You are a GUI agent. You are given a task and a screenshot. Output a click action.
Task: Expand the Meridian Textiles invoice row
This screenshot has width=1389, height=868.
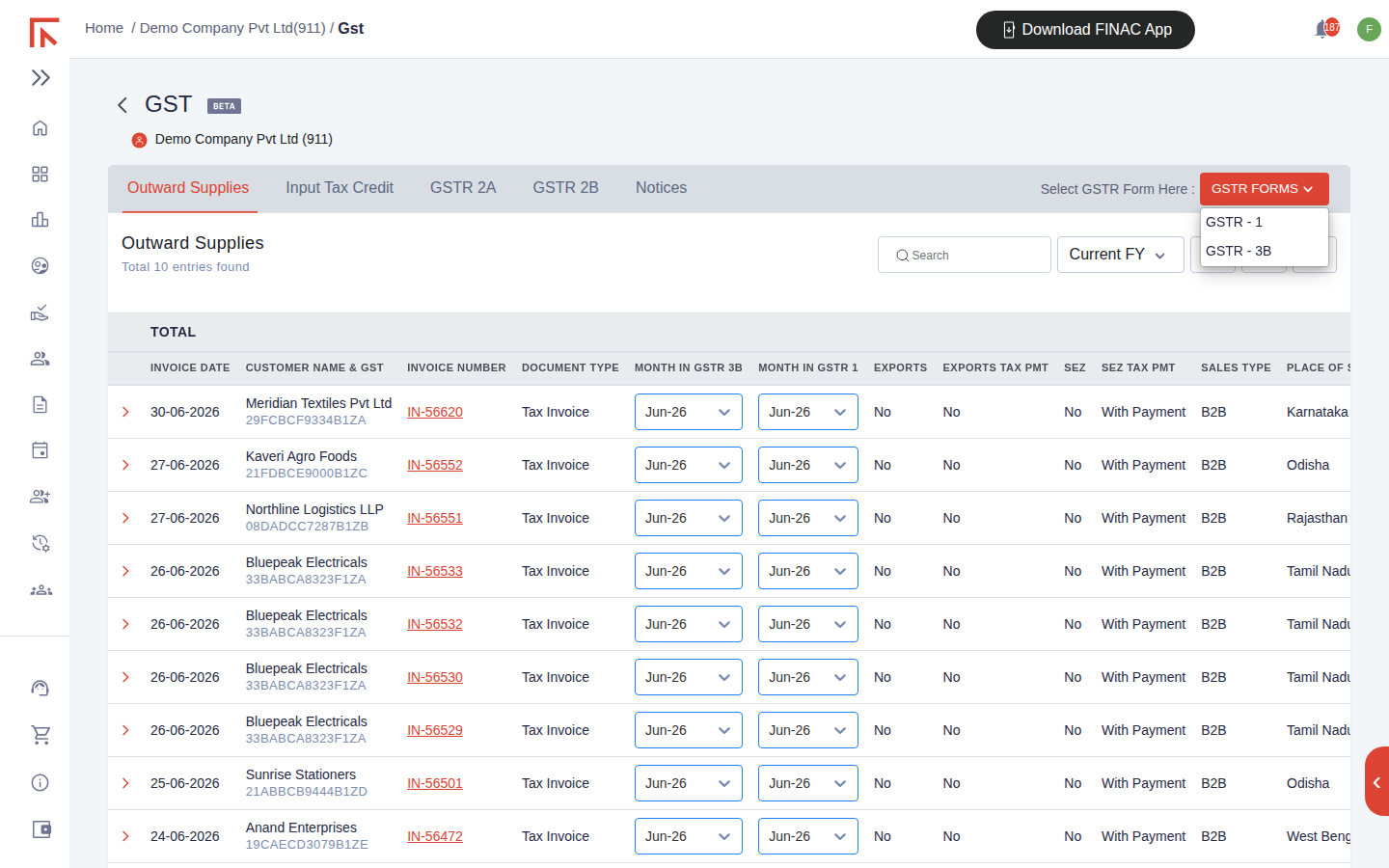(x=125, y=412)
